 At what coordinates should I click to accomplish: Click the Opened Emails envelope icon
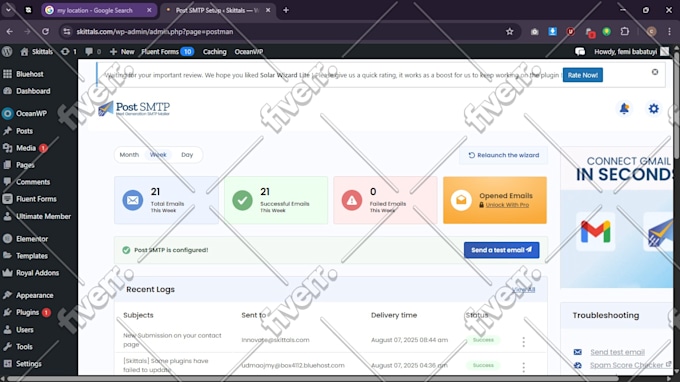point(461,200)
